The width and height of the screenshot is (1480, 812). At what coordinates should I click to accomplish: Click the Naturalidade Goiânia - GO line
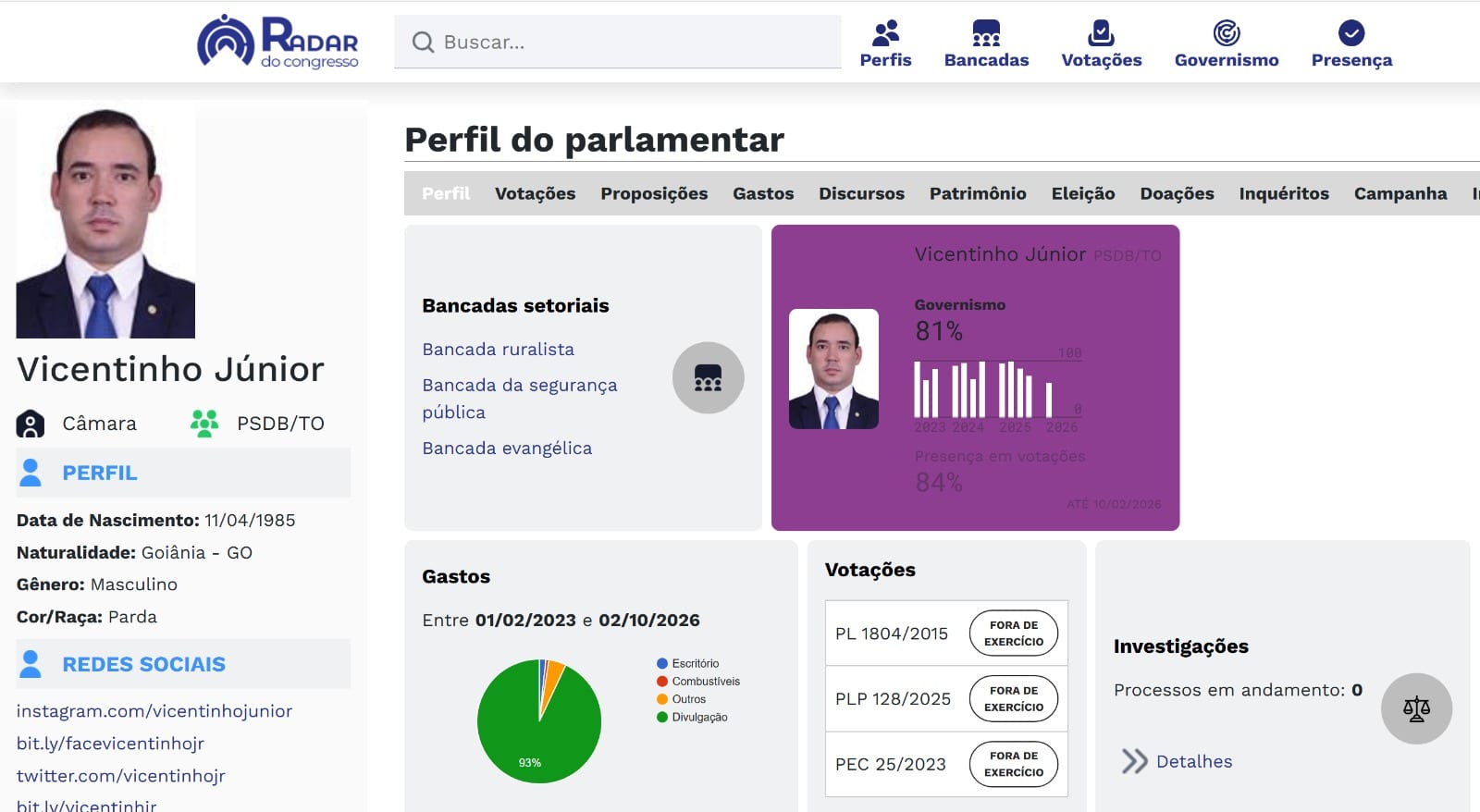tap(134, 552)
